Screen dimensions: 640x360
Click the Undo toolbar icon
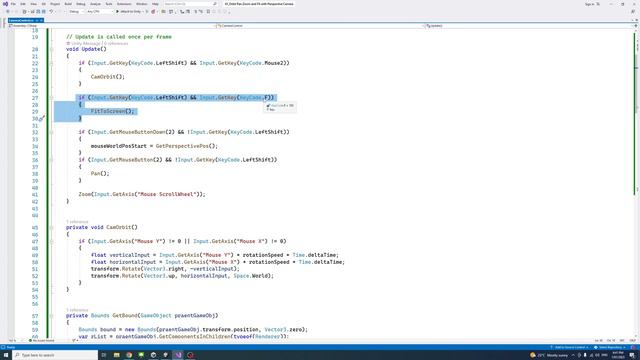(51, 12)
